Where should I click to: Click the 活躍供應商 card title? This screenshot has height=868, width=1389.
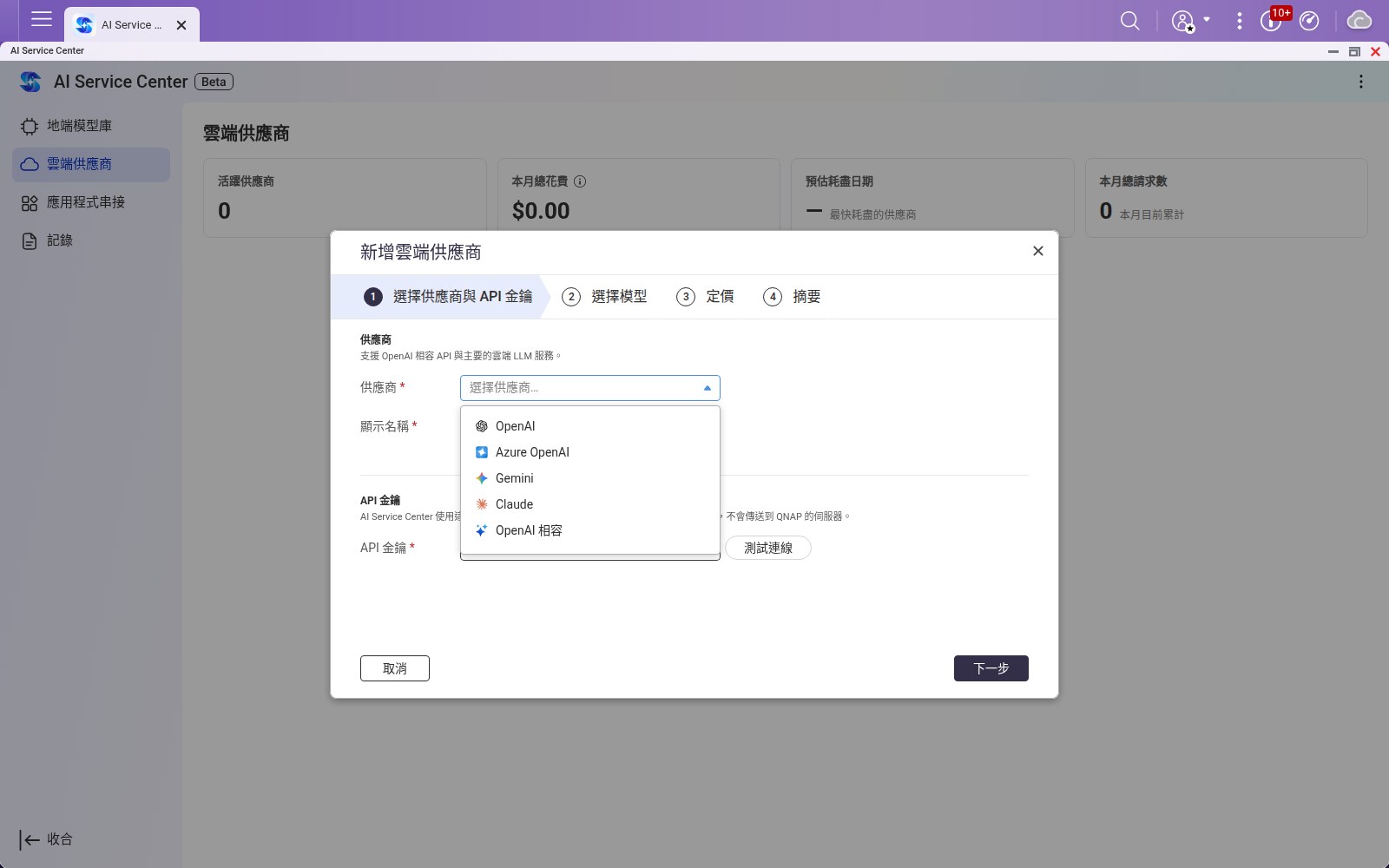pos(246,181)
